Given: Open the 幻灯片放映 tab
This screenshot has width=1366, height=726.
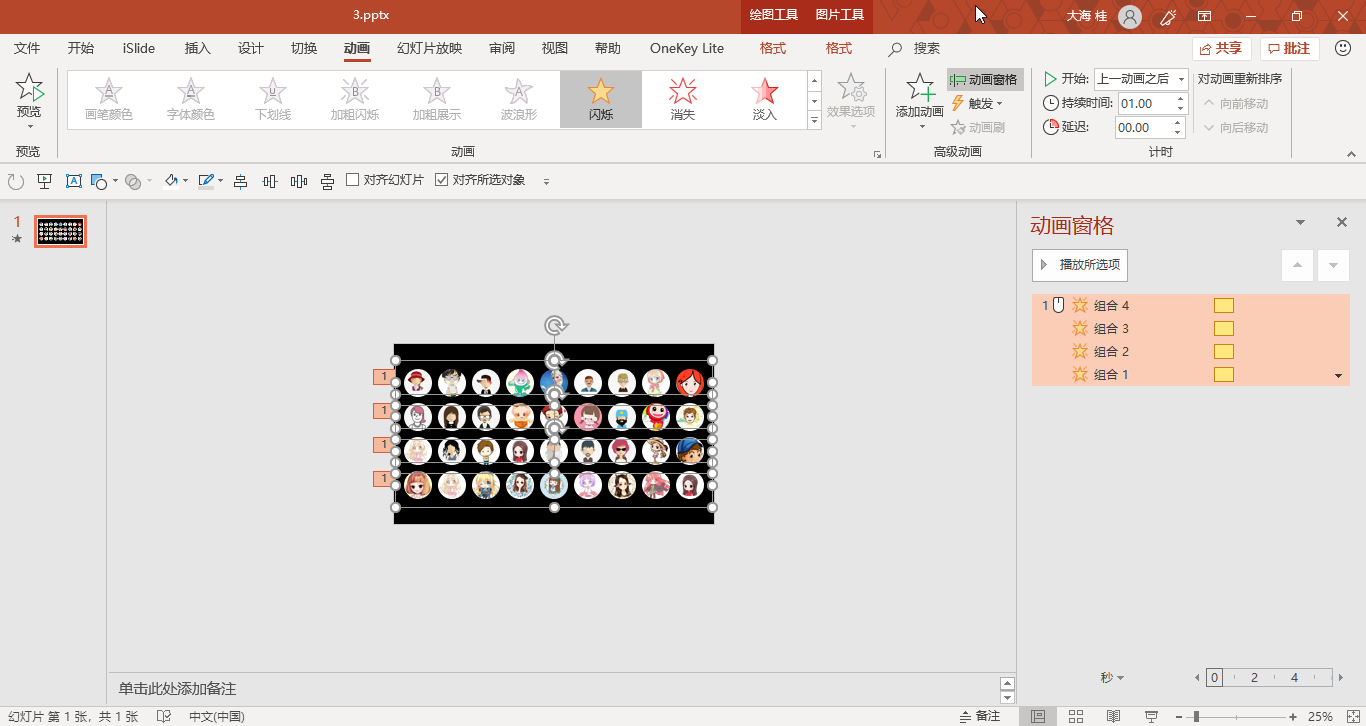Looking at the screenshot, I should coord(429,48).
